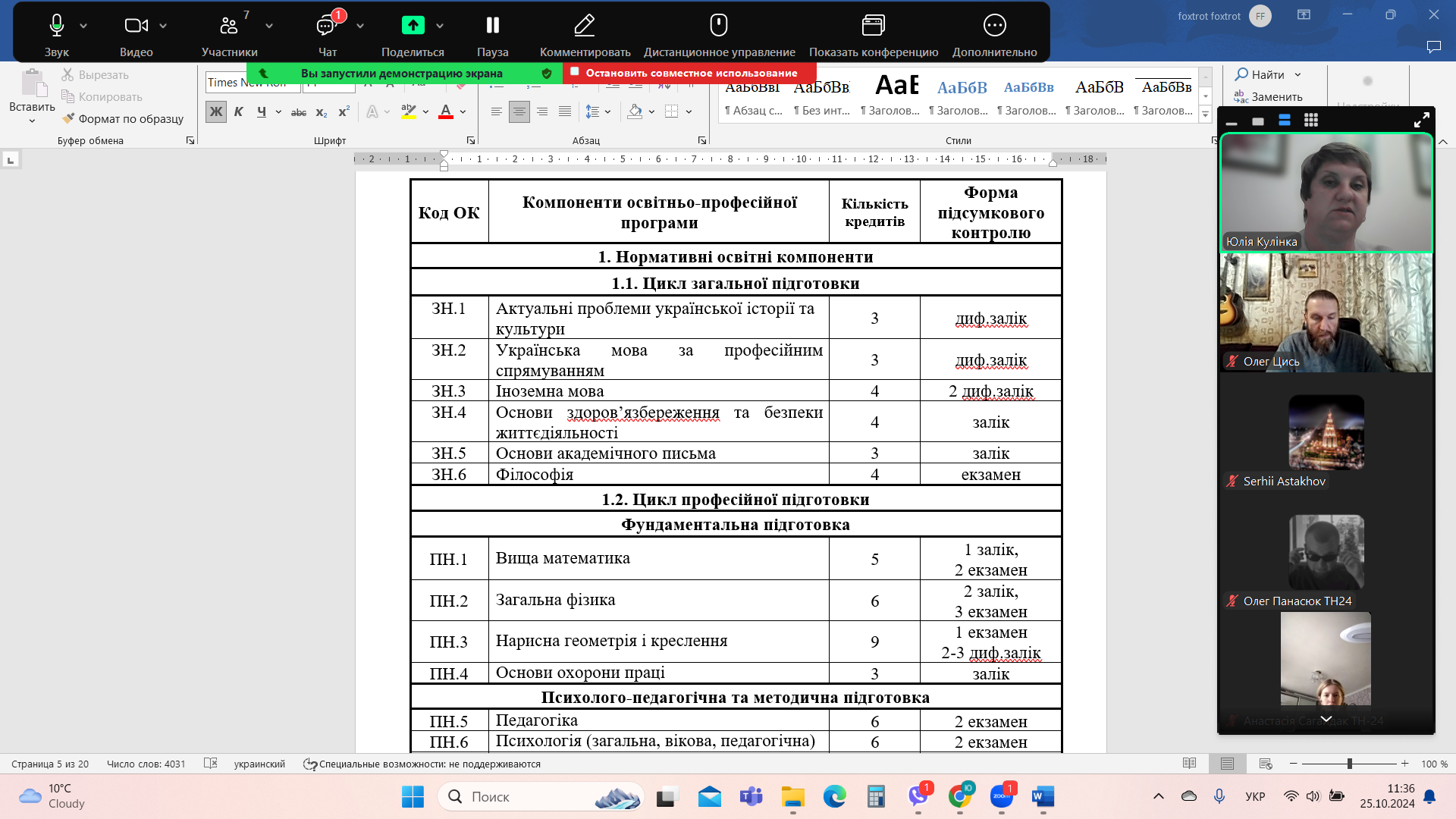
Task: Toggle underline (Ч) formatting
Action: coord(261,112)
